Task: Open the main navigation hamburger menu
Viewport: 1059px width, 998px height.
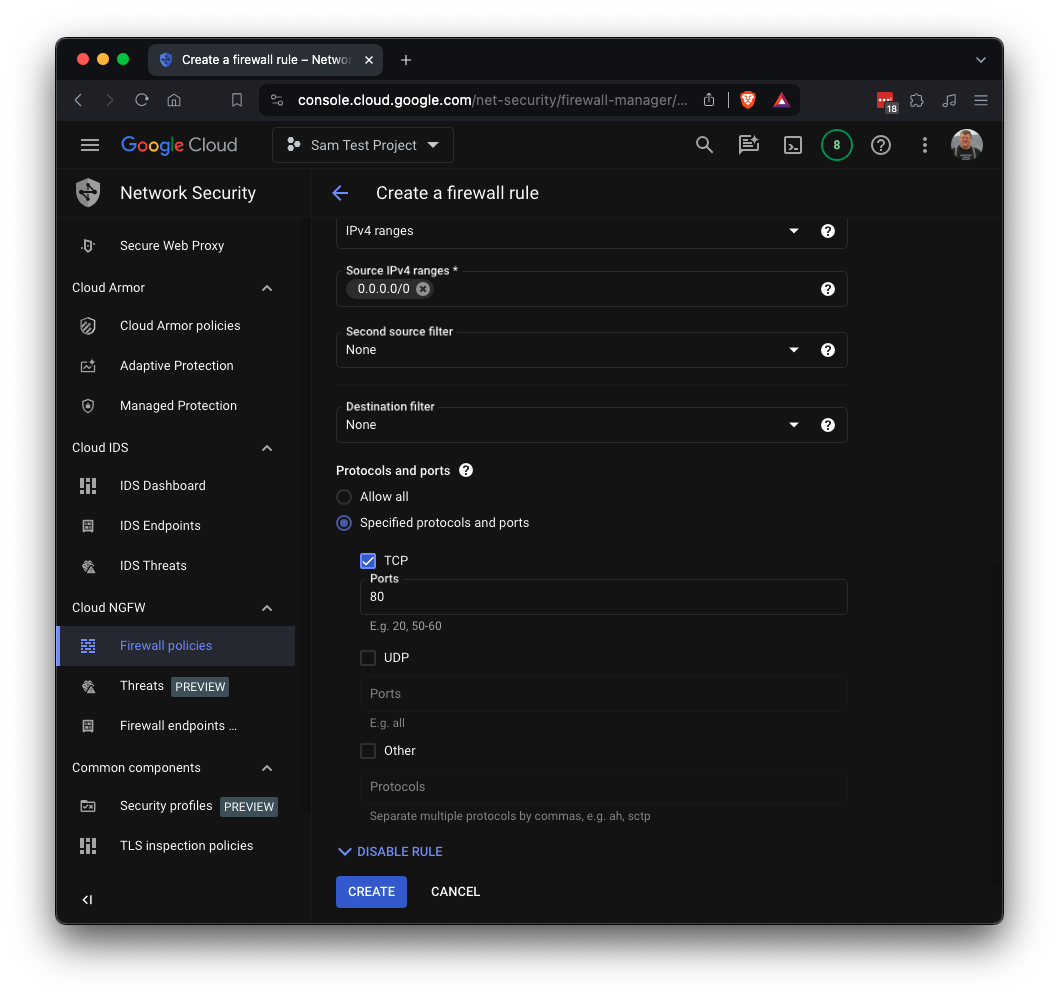Action: [90, 145]
